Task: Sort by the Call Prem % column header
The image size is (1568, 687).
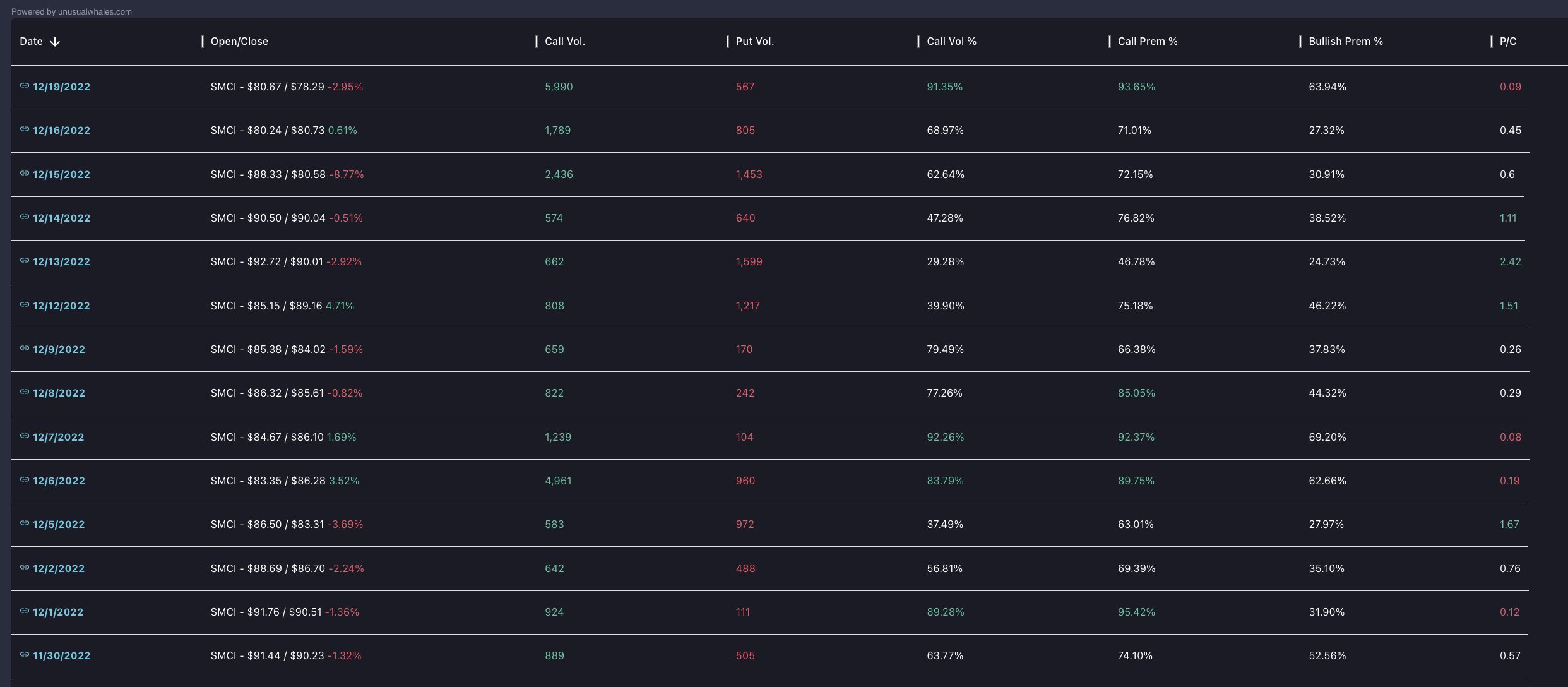Action: coord(1148,41)
